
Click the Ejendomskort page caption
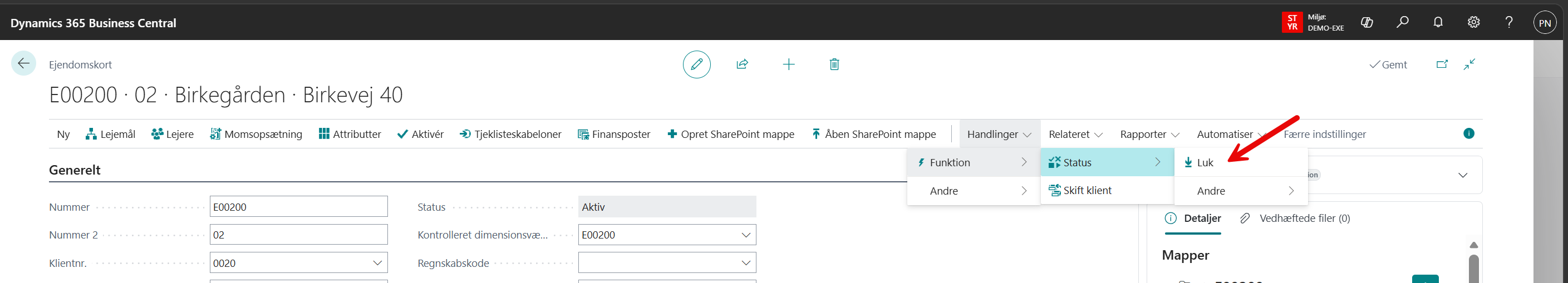coord(80,64)
